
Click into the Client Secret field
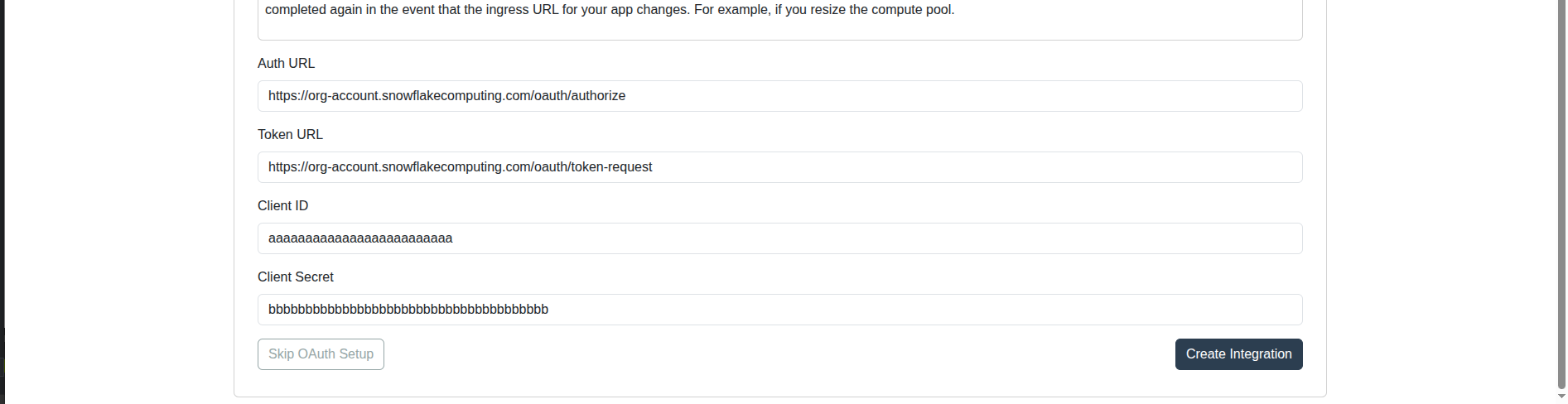pyautogui.click(x=779, y=310)
